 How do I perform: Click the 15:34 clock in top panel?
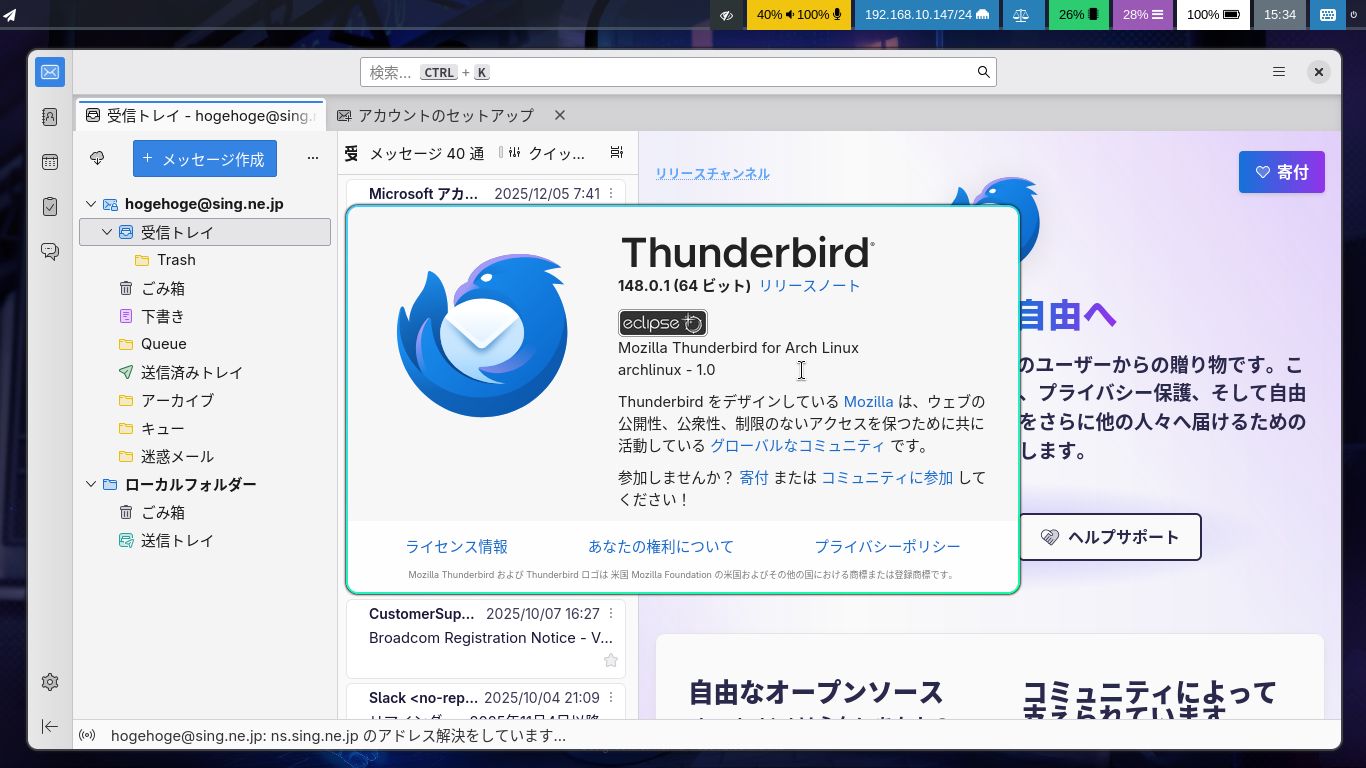[x=1280, y=15]
